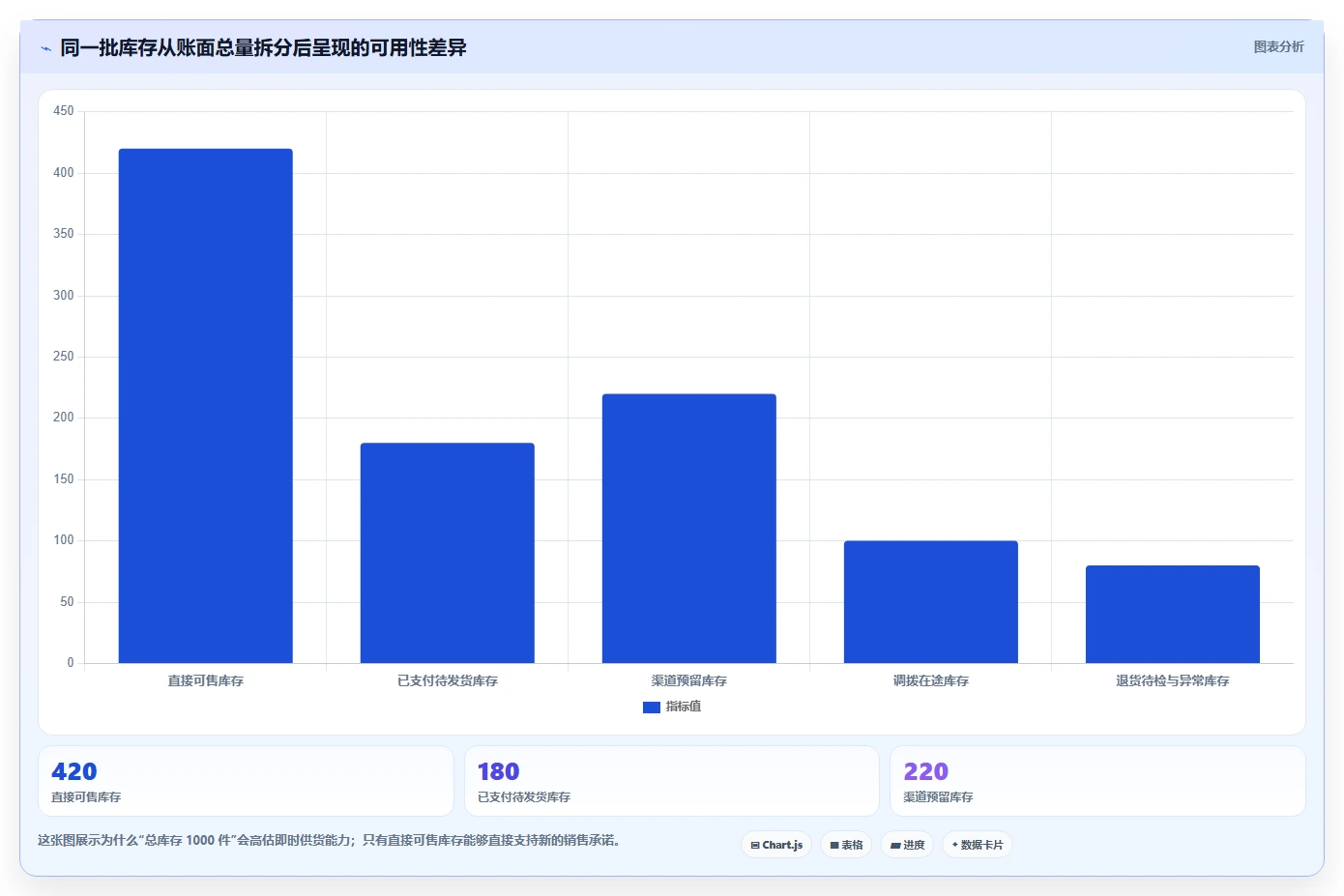The image size is (1344, 896).
Task: Click the x-axis label 退货待检与异常库存
Action: [1172, 681]
